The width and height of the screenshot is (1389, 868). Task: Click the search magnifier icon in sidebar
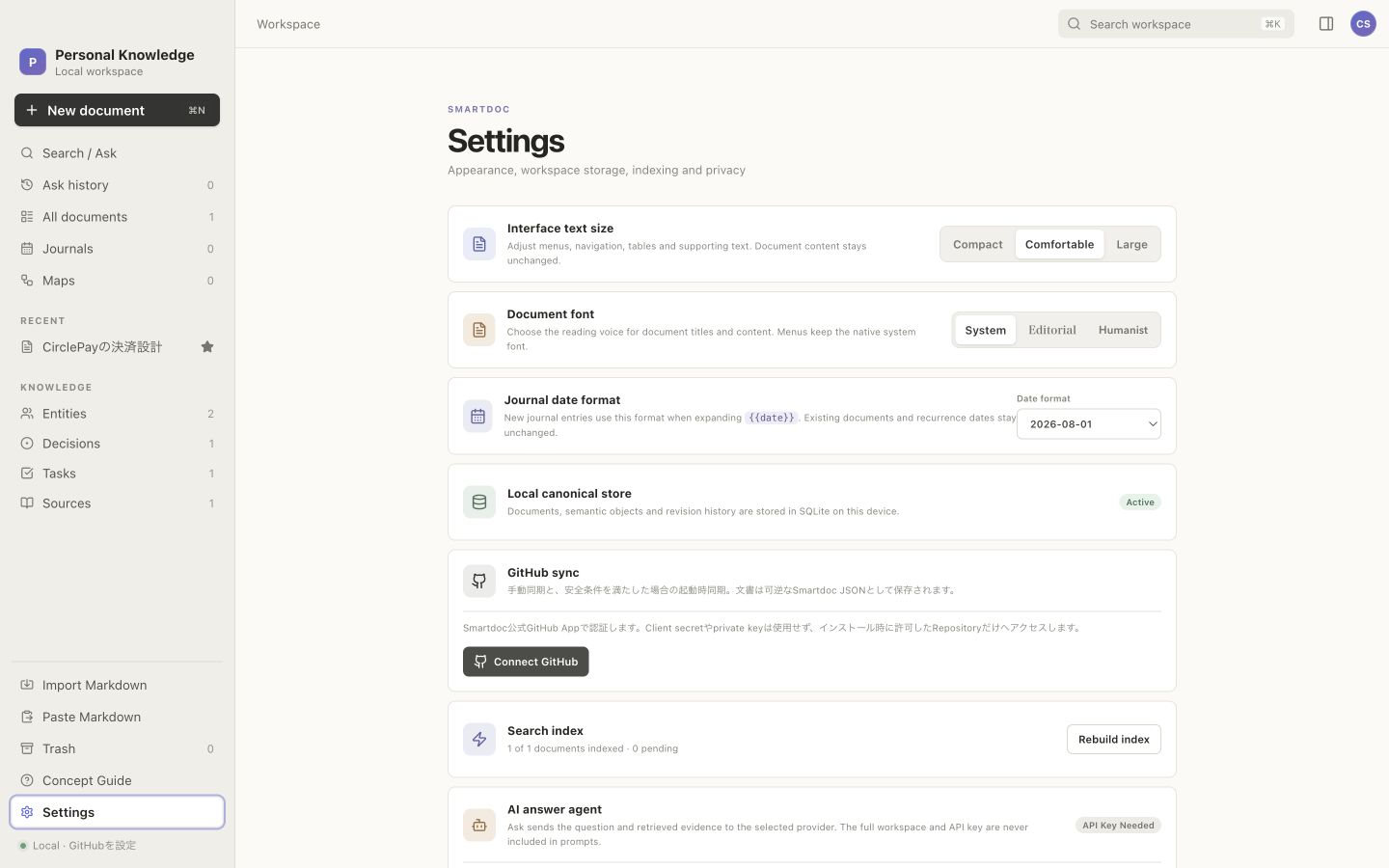tap(27, 152)
